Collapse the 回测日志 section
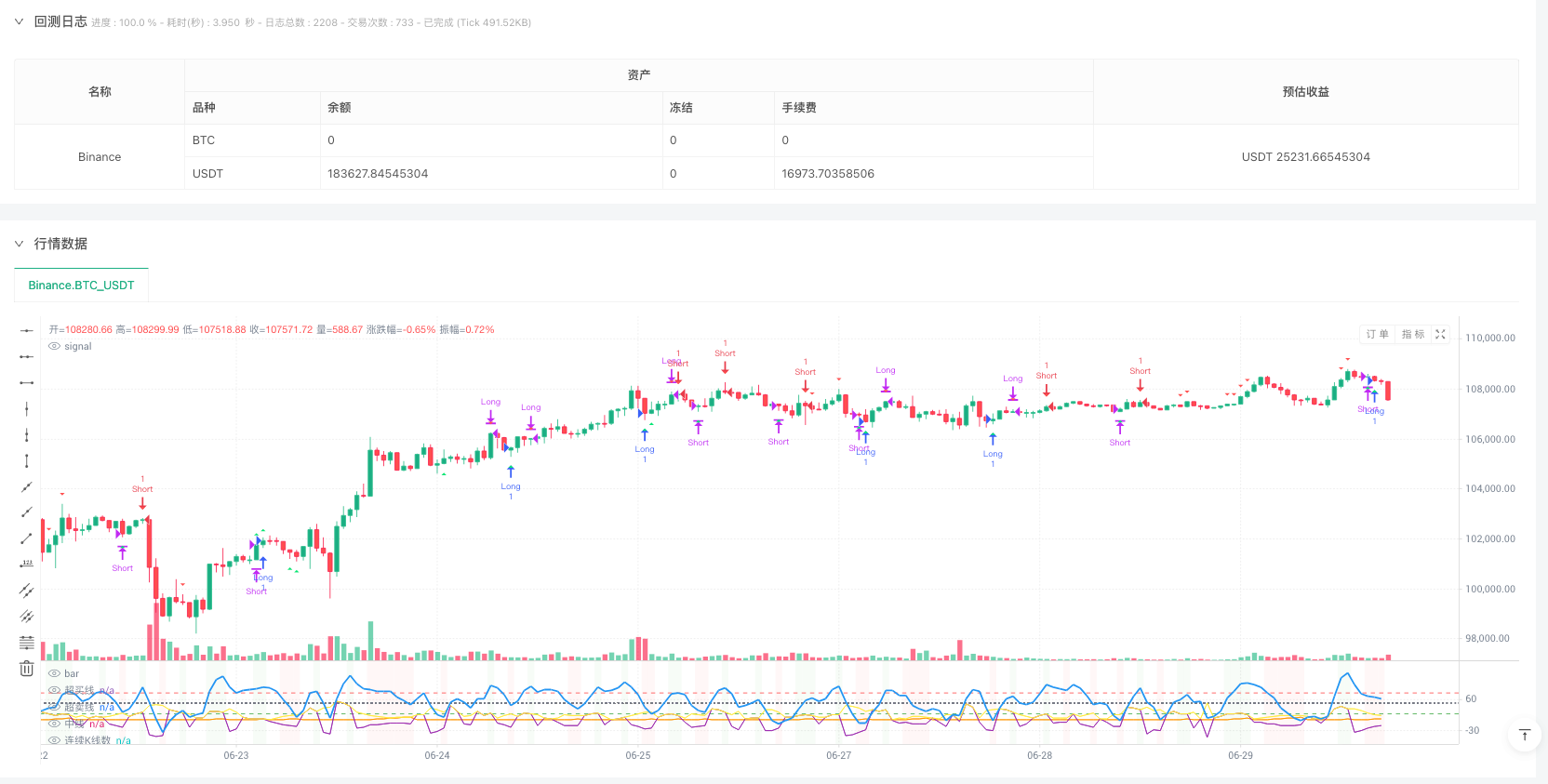This screenshot has height=784, width=1548. pyautogui.click(x=19, y=21)
